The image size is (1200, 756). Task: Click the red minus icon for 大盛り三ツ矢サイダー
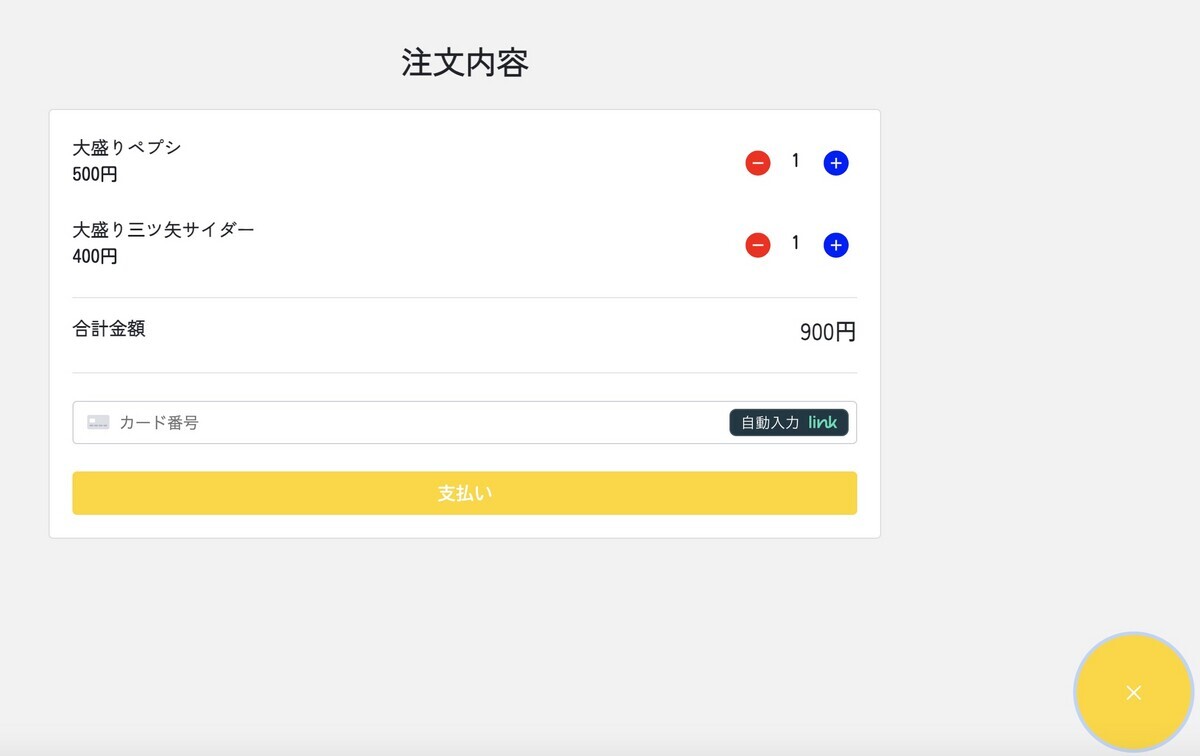758,244
